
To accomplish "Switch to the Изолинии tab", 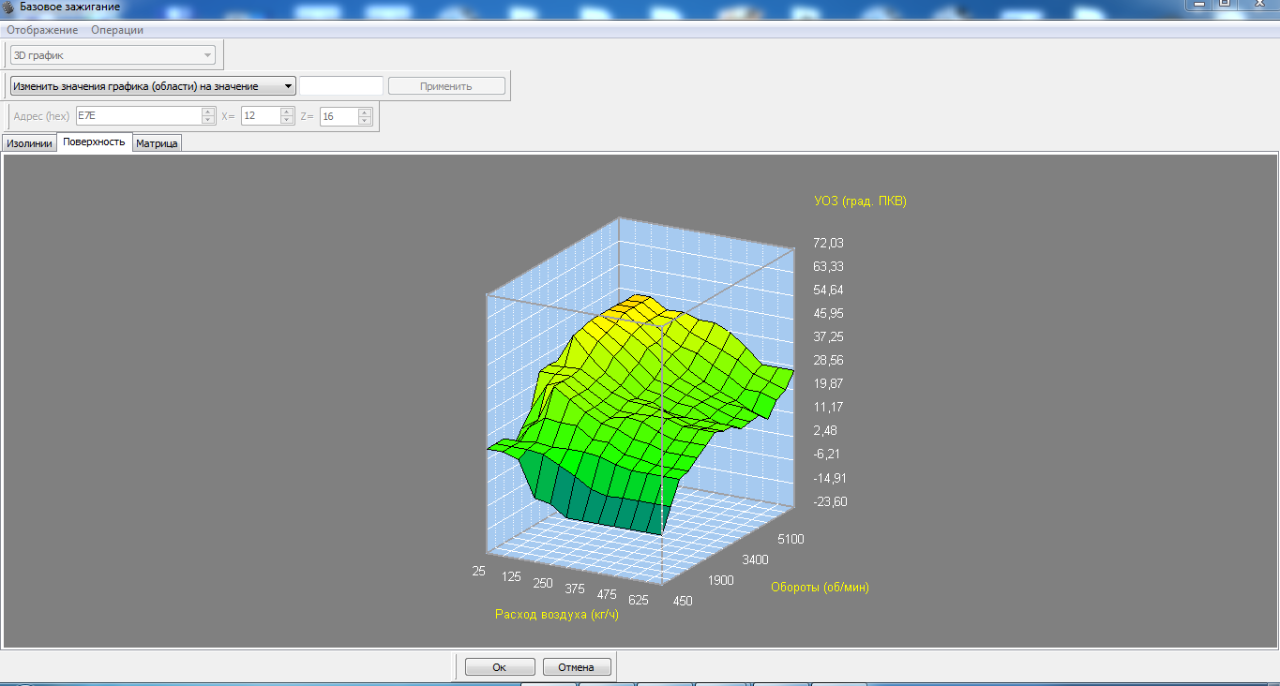I will point(29,143).
